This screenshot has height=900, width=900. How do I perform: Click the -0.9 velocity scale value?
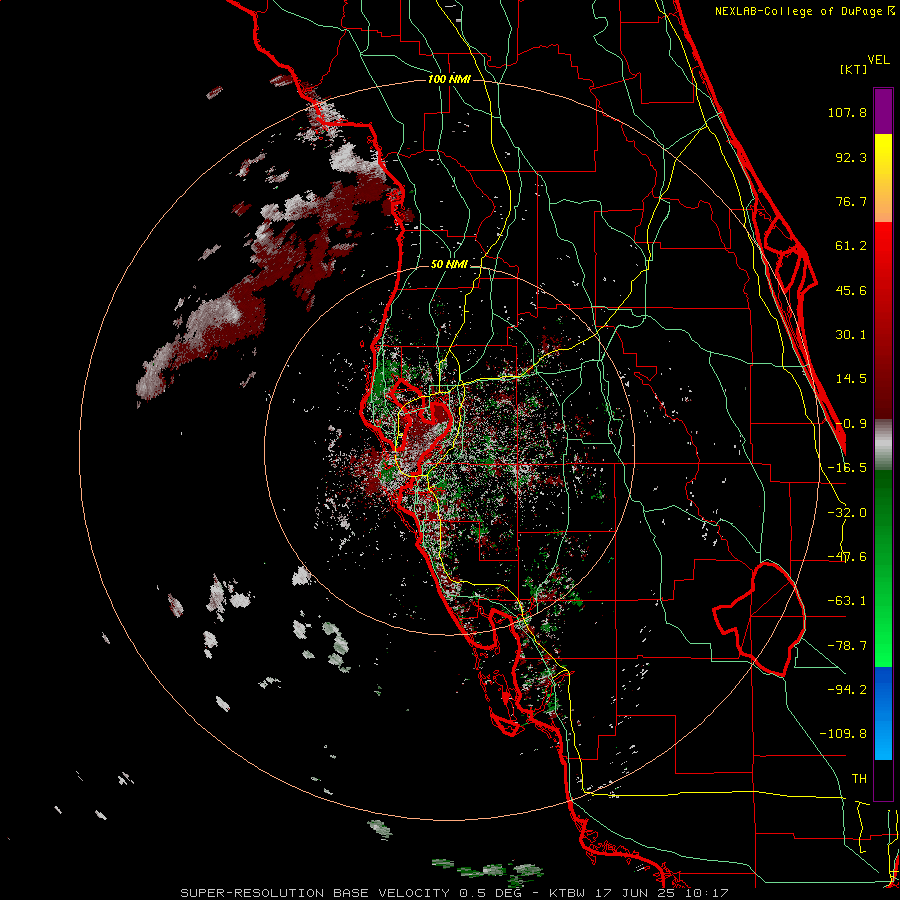click(x=851, y=424)
